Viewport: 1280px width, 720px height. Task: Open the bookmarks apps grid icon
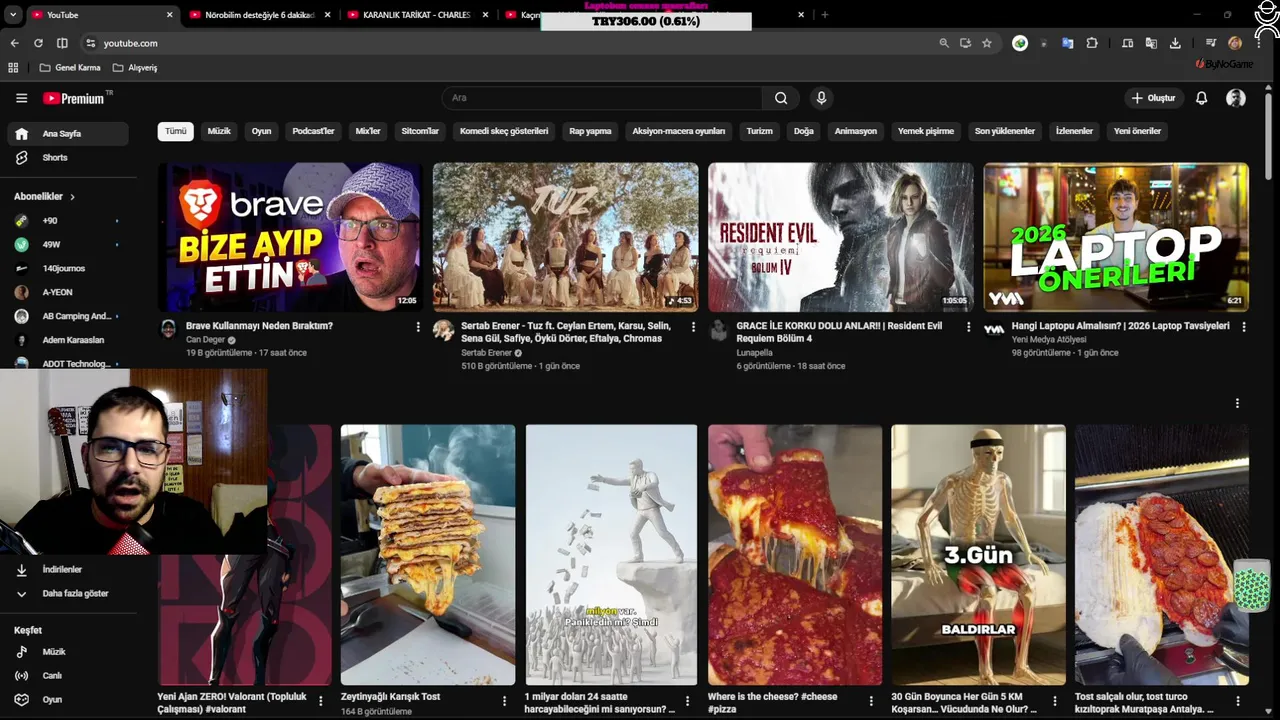tap(13, 68)
